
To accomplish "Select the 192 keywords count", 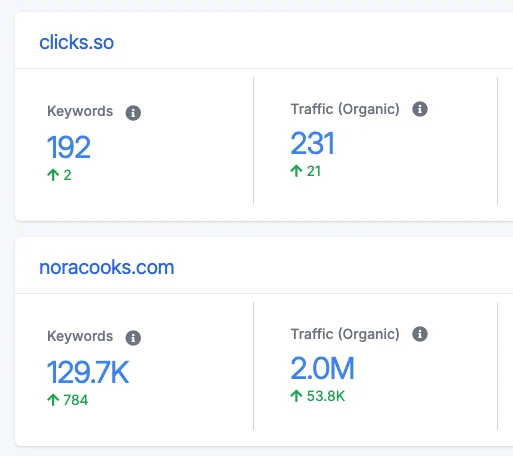I will (69, 147).
